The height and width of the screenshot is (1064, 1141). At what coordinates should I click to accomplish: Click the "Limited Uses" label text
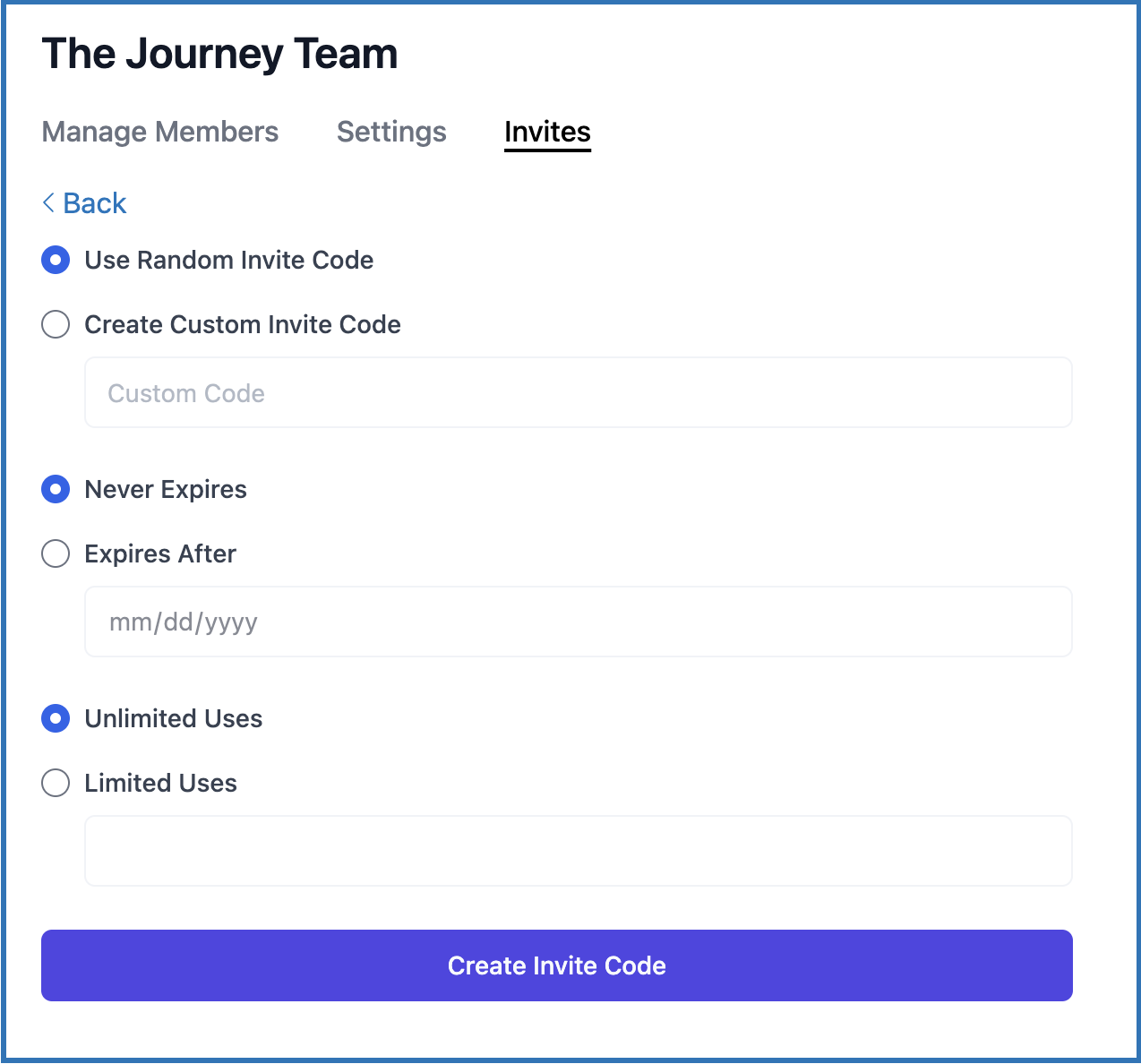(x=161, y=783)
